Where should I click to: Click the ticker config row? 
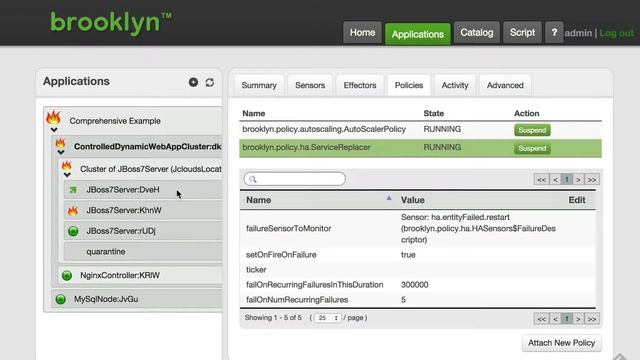418,270
